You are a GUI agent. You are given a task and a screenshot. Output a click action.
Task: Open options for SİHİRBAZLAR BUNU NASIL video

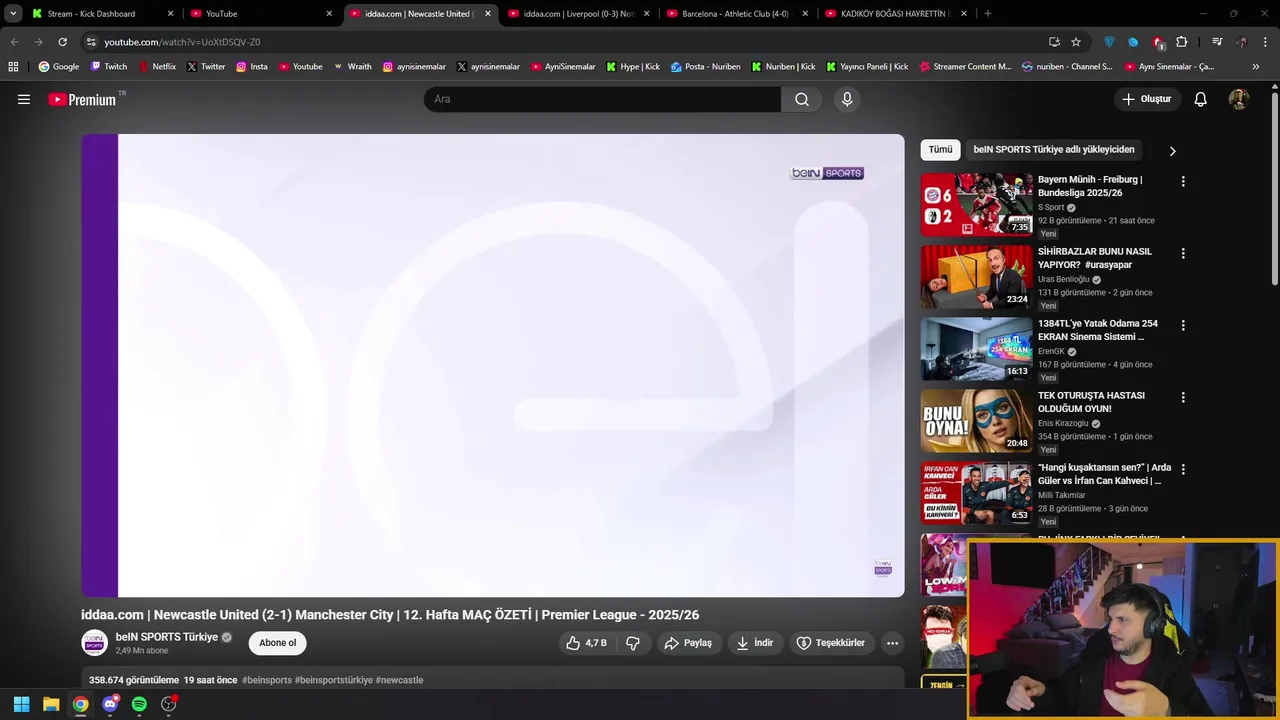tap(1183, 254)
